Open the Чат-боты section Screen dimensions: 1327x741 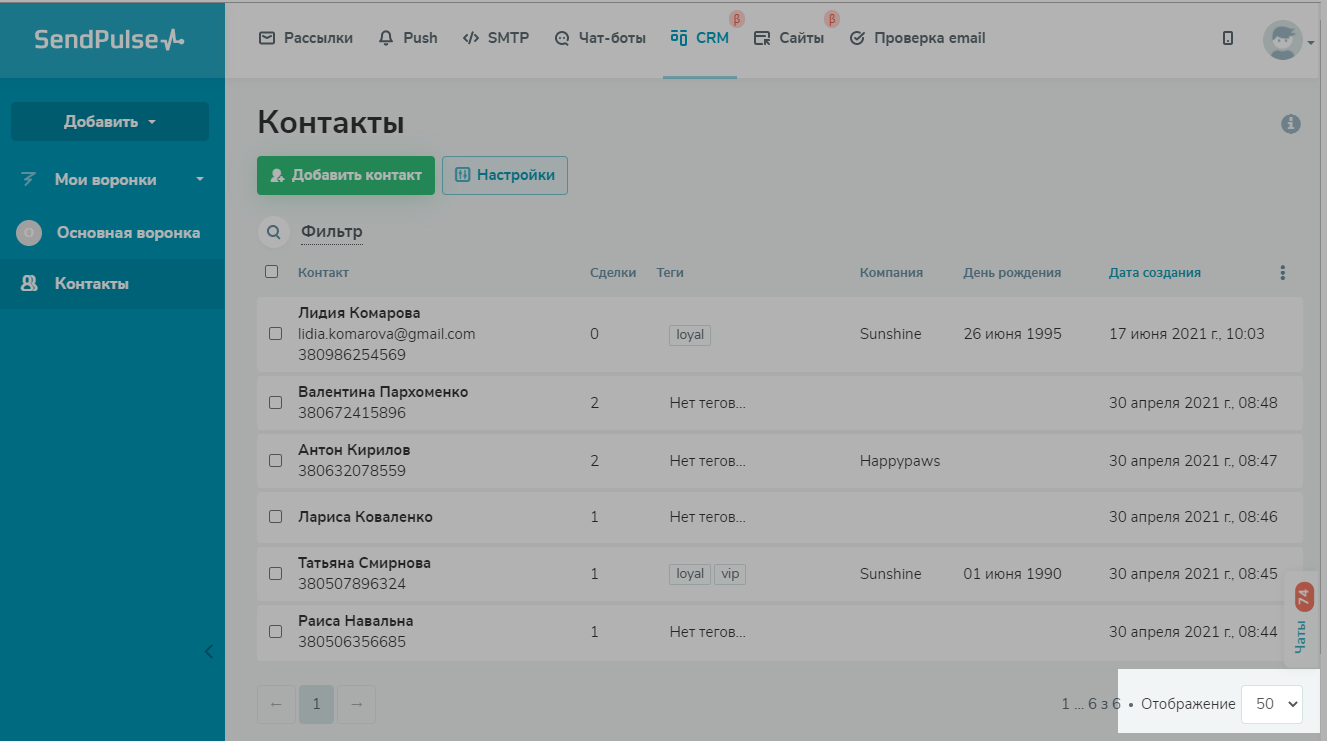pos(600,38)
